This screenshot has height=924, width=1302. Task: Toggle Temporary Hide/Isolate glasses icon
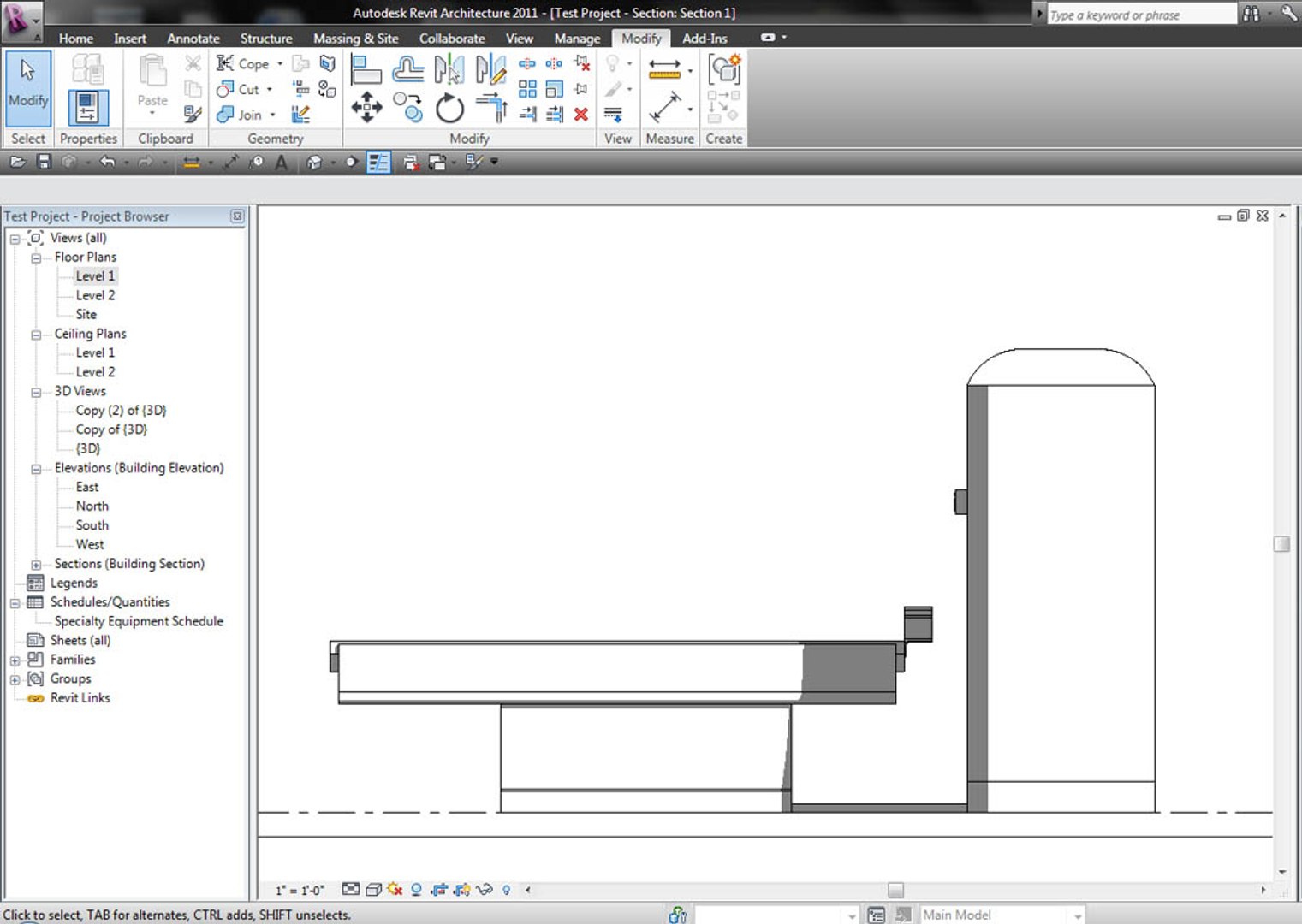[x=485, y=890]
